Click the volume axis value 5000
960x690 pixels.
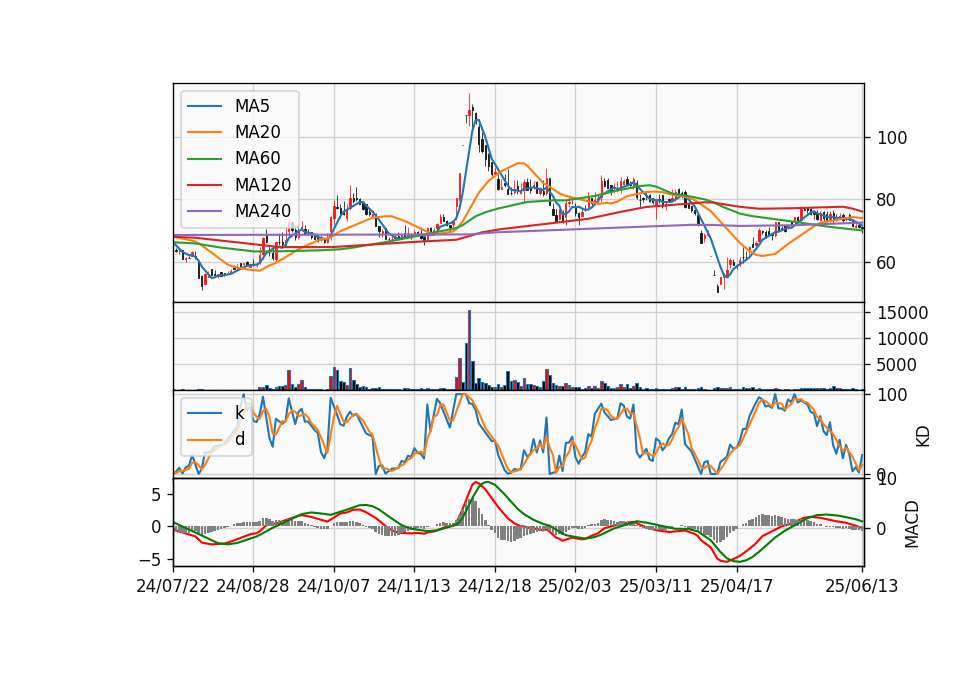tap(897, 365)
